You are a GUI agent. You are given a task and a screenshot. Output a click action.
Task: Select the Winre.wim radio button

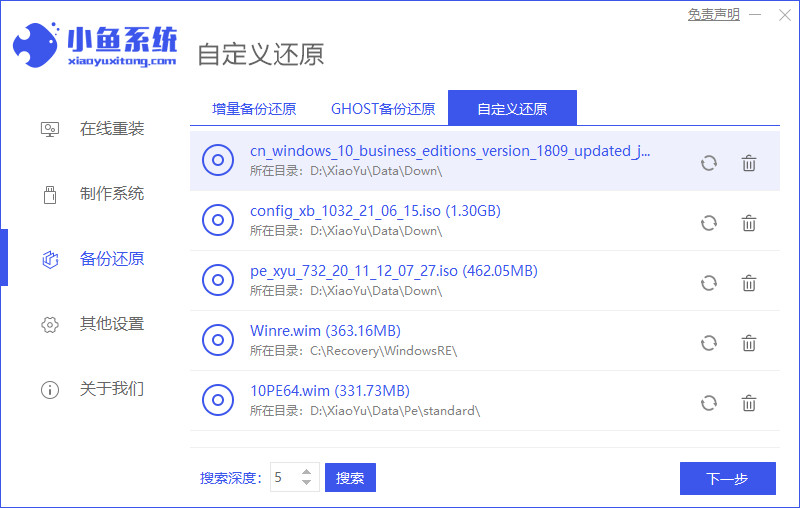click(x=218, y=340)
